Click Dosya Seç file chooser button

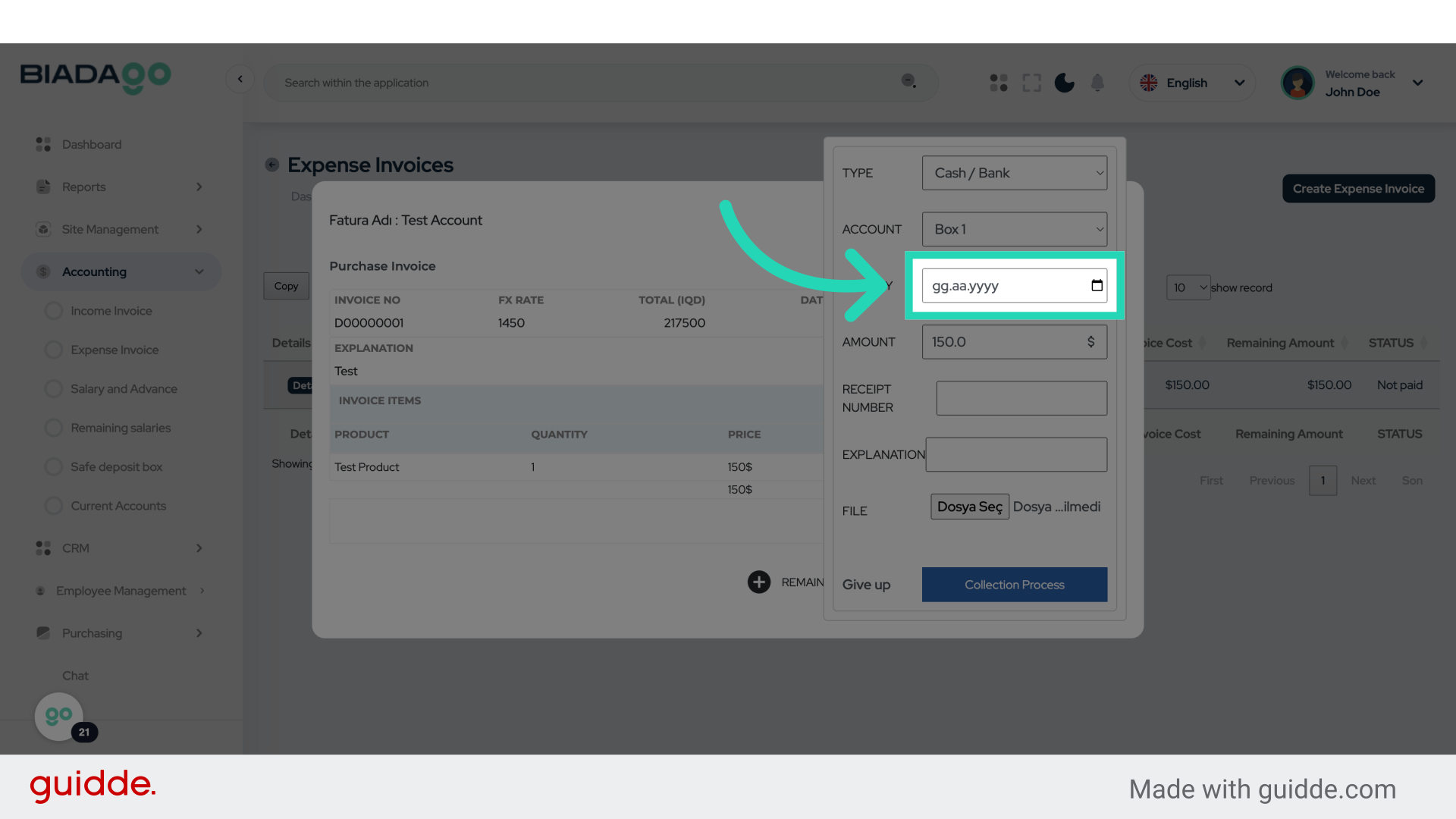(969, 507)
